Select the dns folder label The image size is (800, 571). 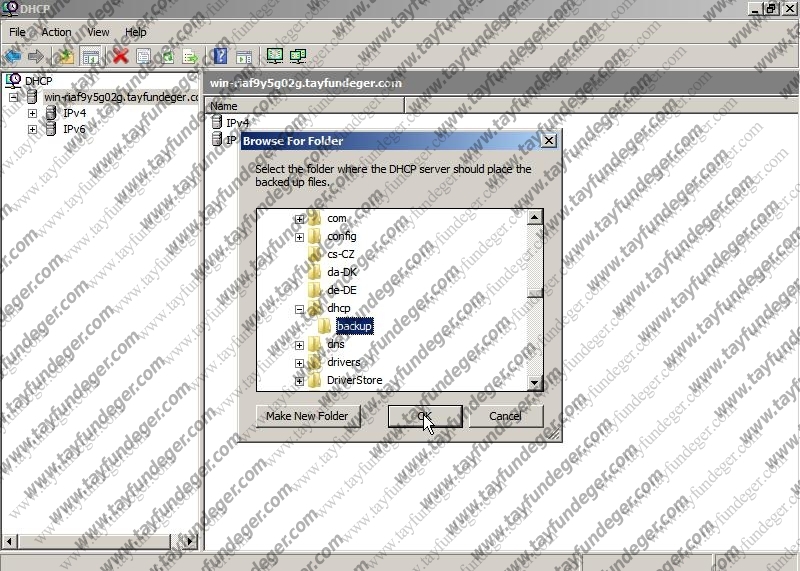click(x=336, y=344)
